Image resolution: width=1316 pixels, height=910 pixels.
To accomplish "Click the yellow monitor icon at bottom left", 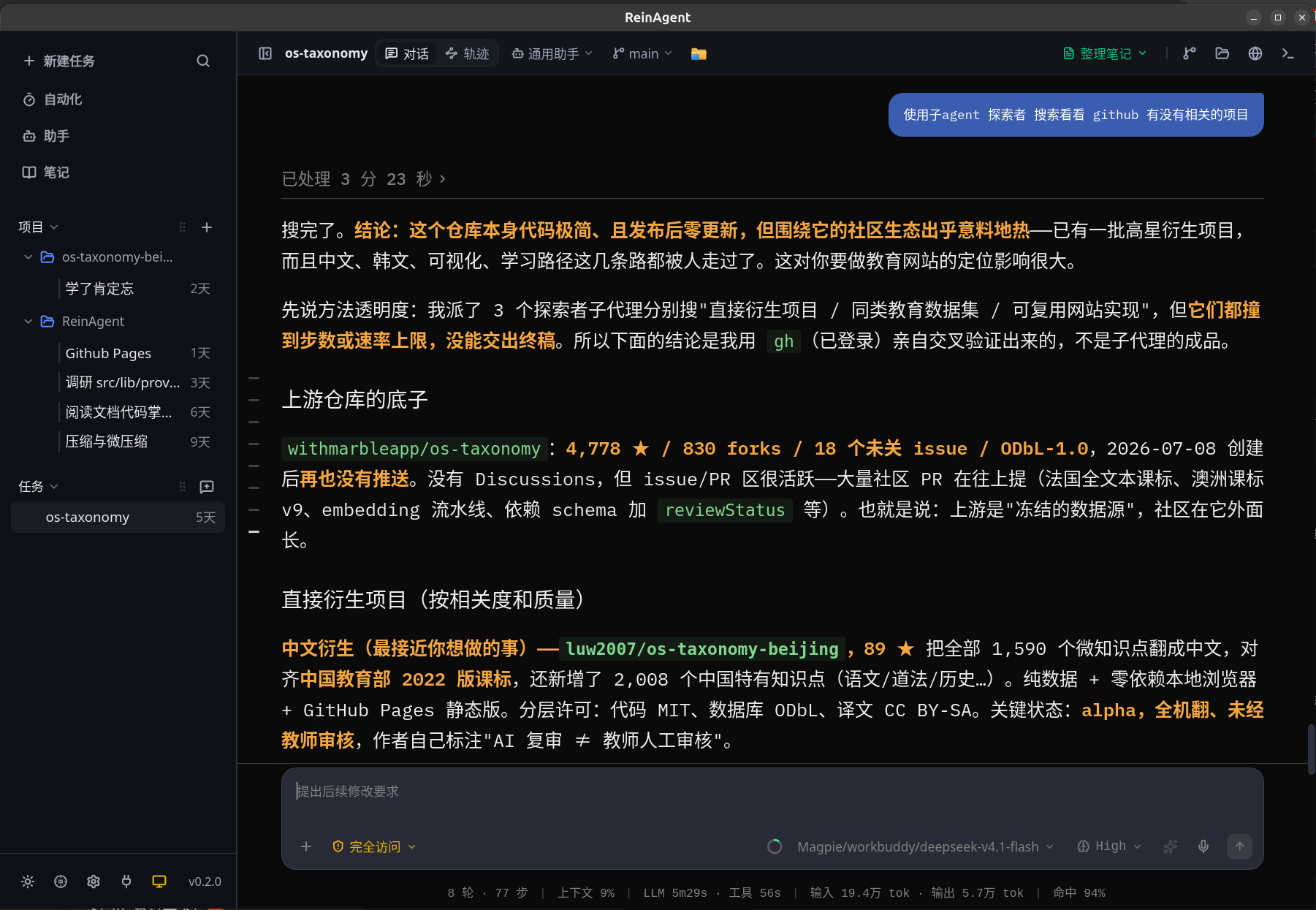I will tap(159, 881).
